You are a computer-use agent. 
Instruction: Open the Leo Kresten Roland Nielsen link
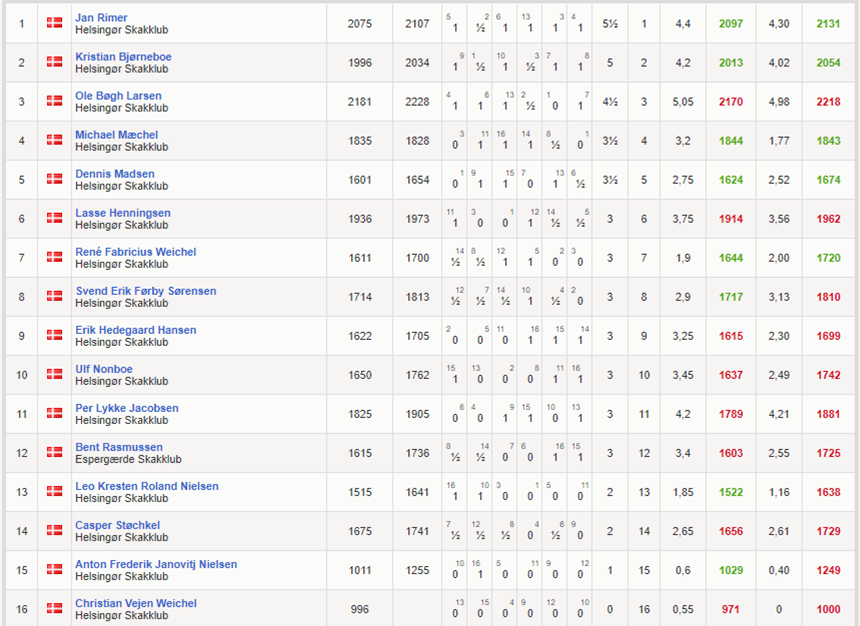(146, 486)
